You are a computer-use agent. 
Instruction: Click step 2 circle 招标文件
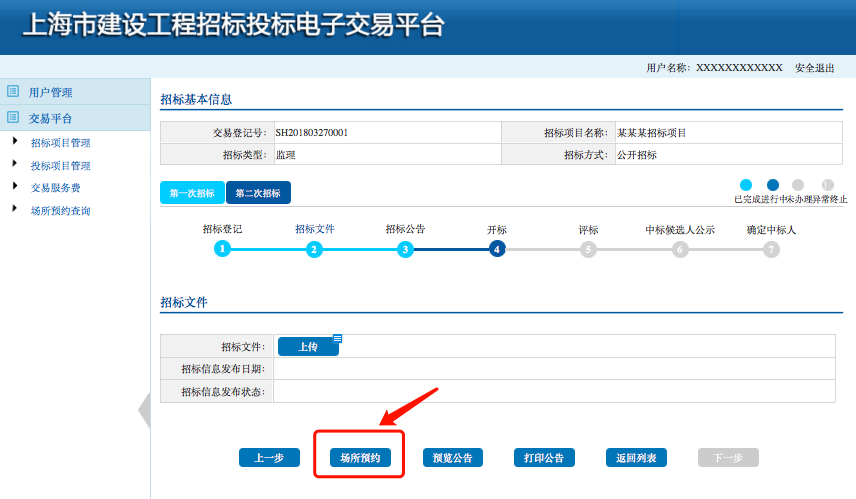tap(314, 250)
